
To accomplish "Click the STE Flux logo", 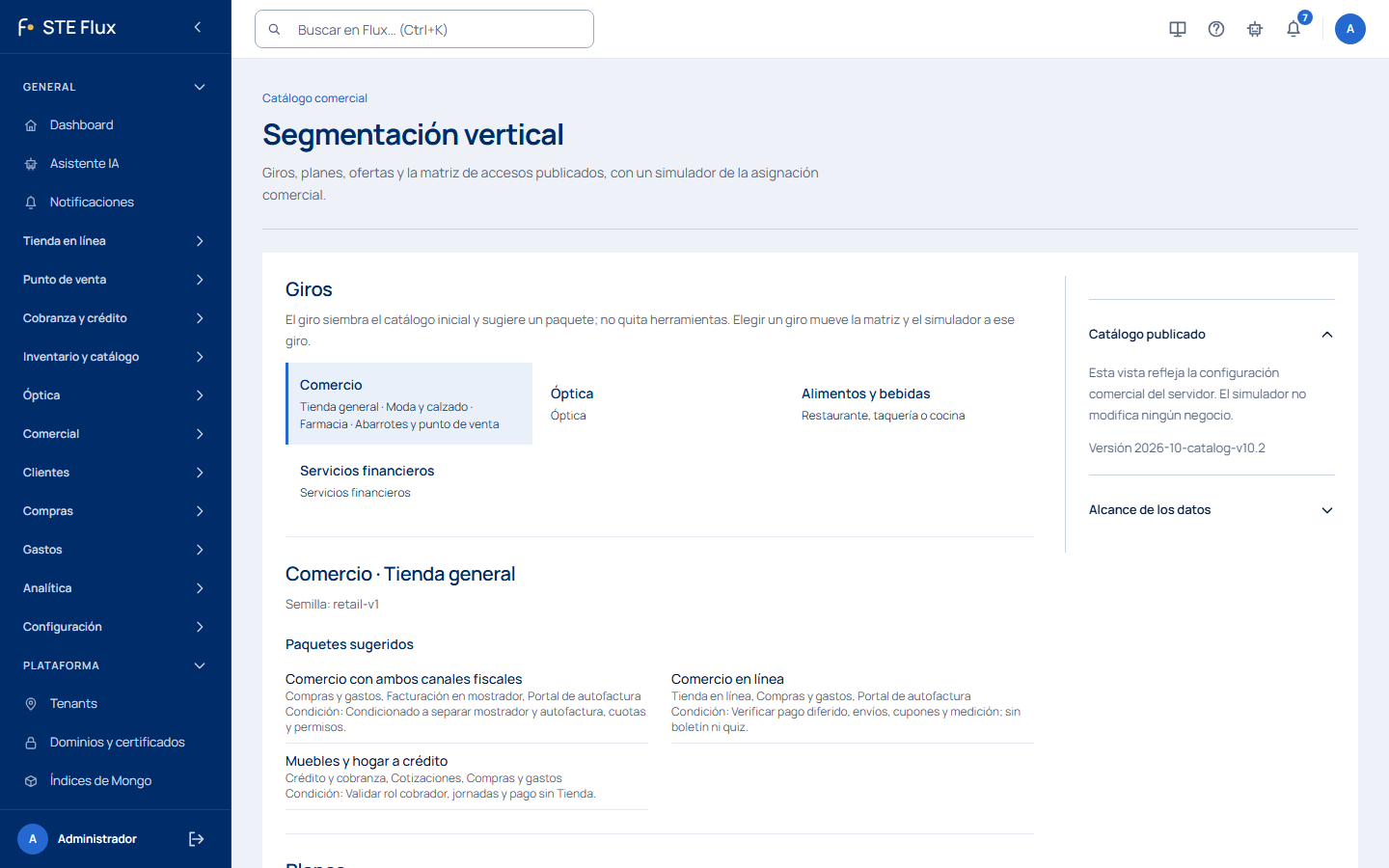I will (x=67, y=27).
